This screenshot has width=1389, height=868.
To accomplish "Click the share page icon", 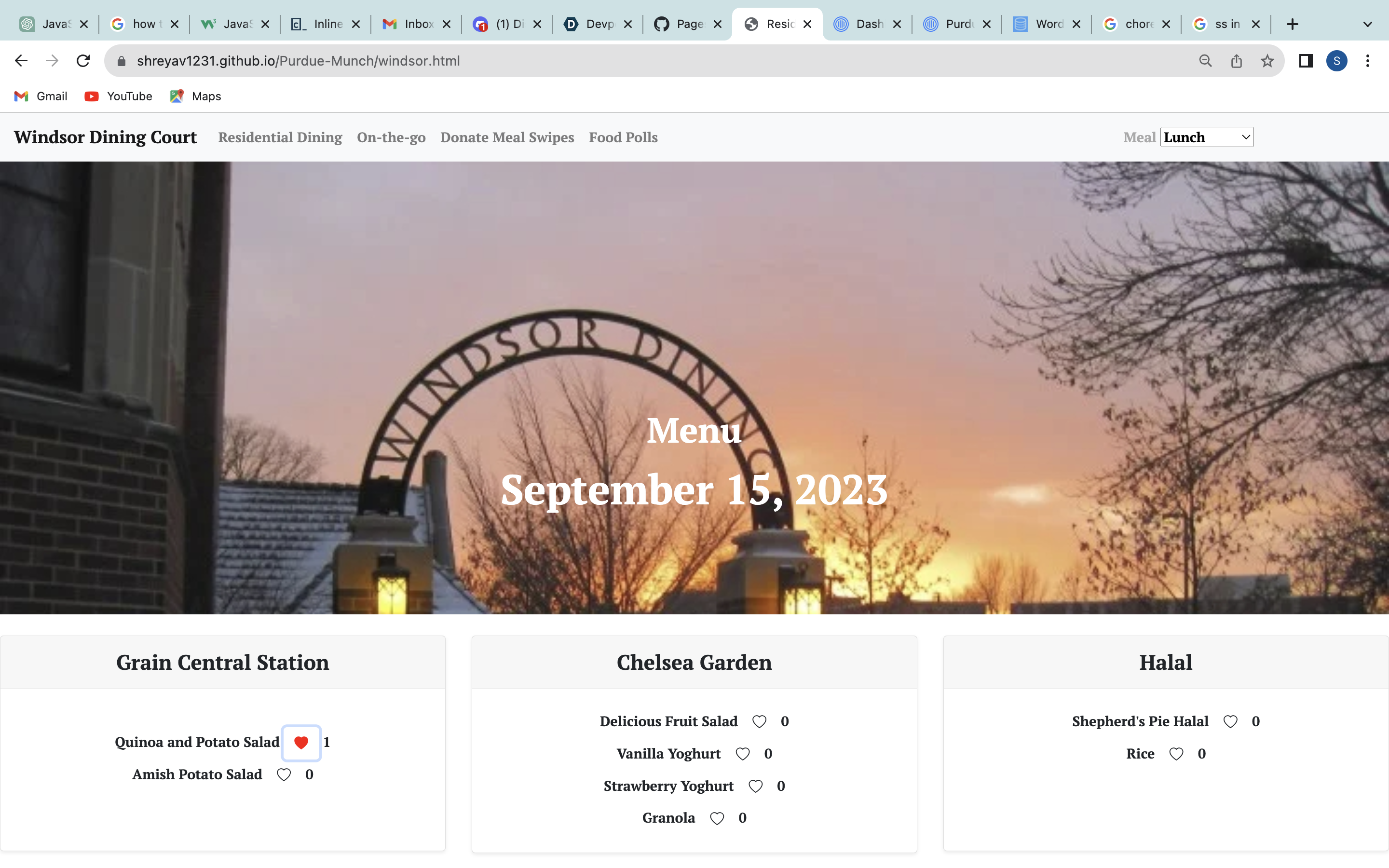I will pos(1236,61).
